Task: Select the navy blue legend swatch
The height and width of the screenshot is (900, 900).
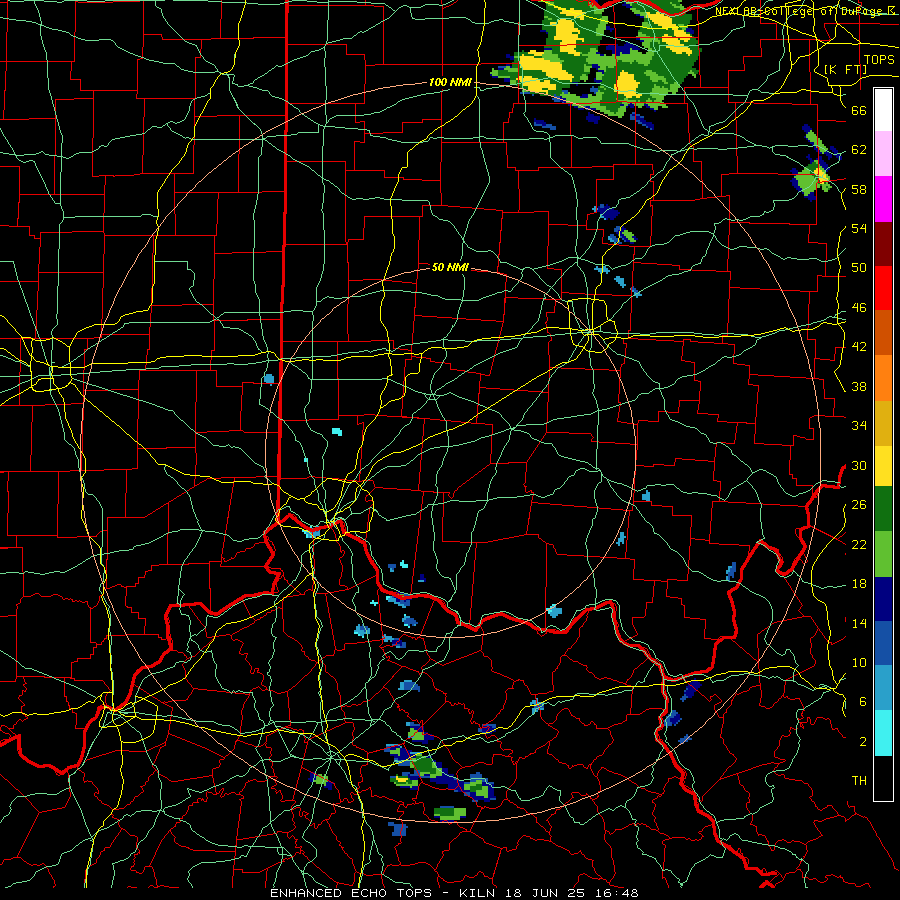Action: tap(883, 599)
